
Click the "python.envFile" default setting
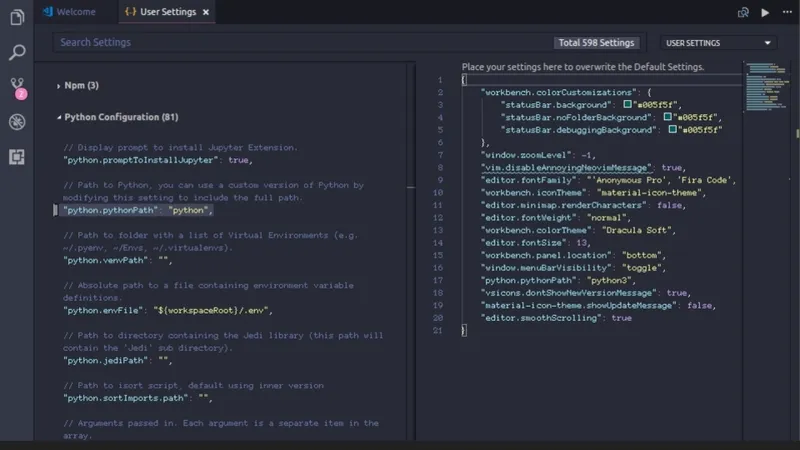[167, 310]
